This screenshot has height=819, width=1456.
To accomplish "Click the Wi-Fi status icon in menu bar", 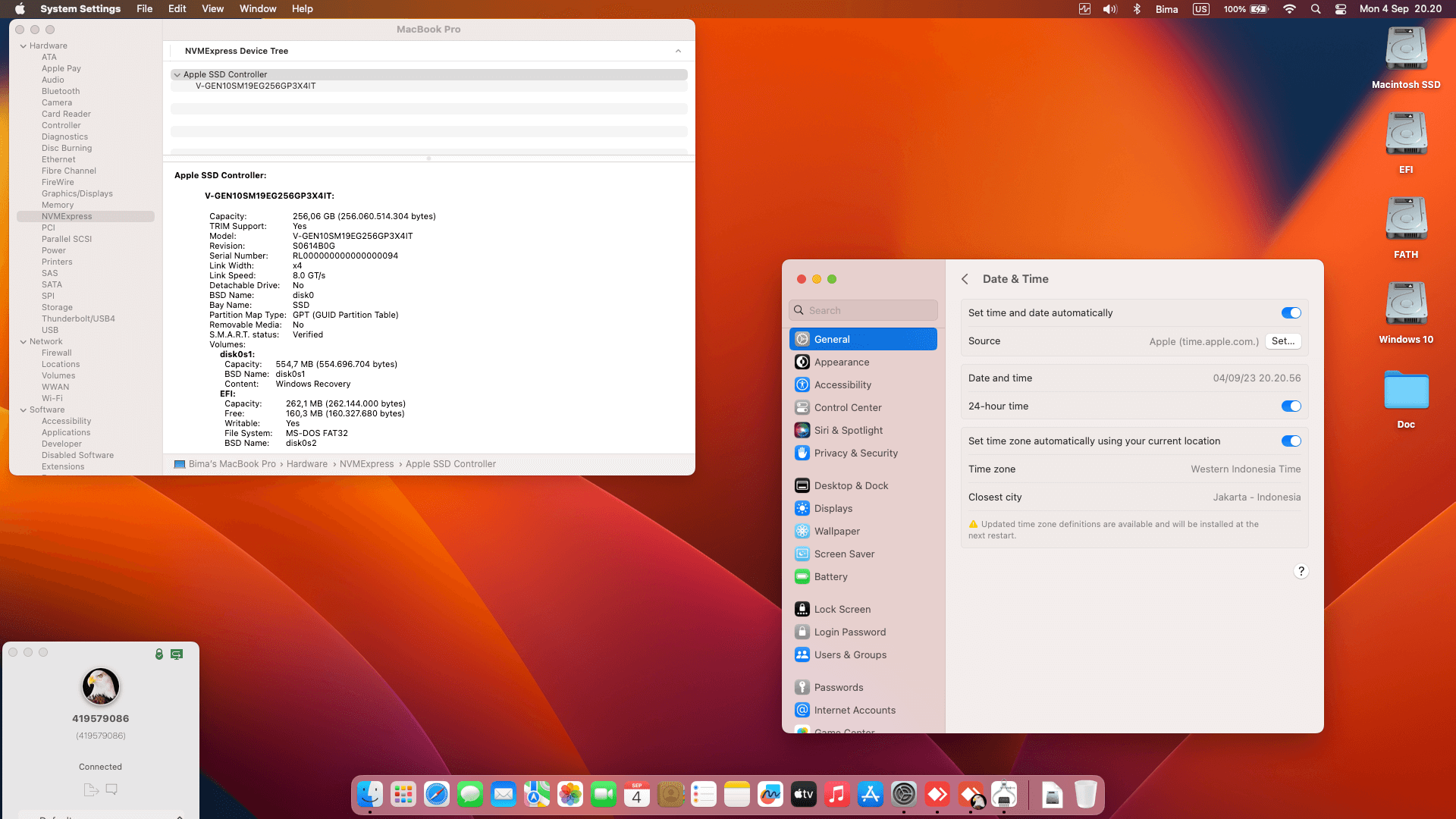I will click(x=1288, y=9).
